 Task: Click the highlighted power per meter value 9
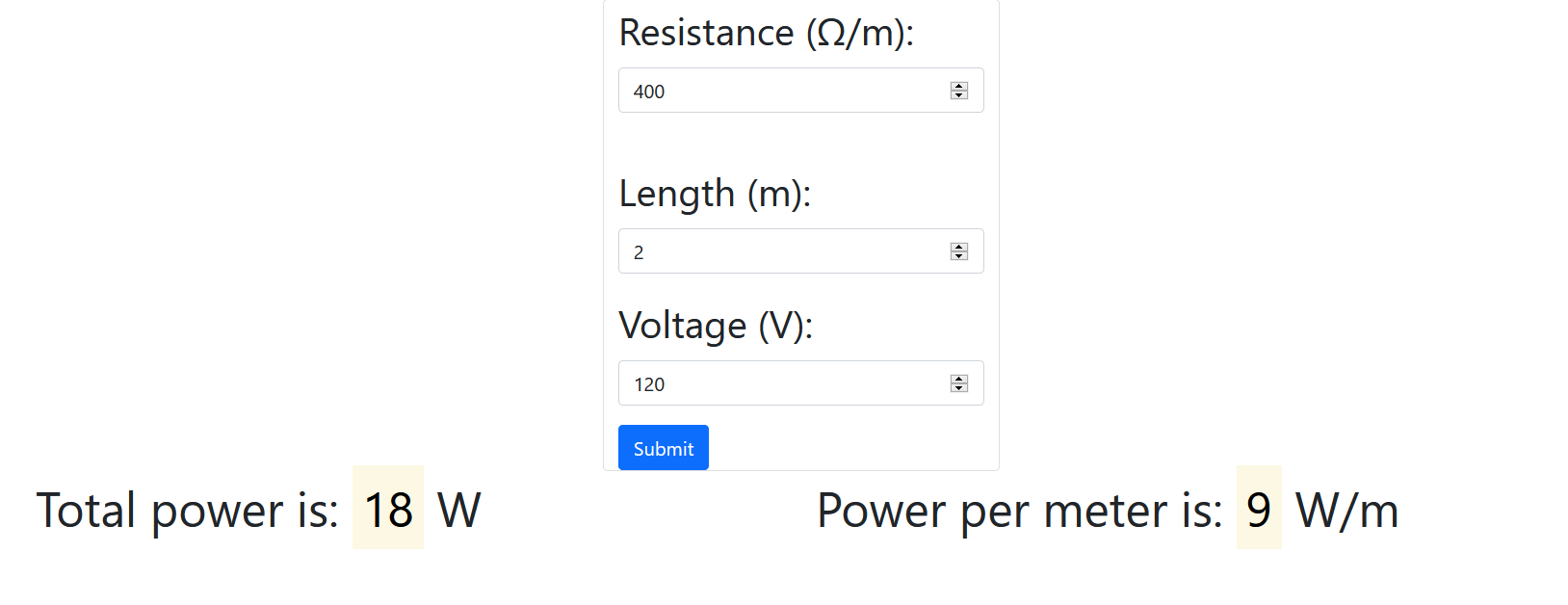pyautogui.click(x=1259, y=509)
